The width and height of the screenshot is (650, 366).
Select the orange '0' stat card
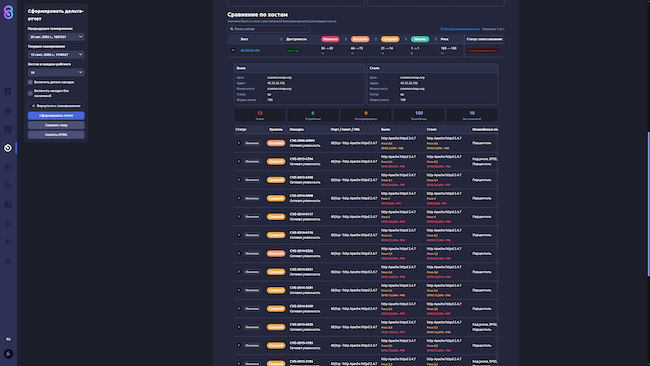366,115
